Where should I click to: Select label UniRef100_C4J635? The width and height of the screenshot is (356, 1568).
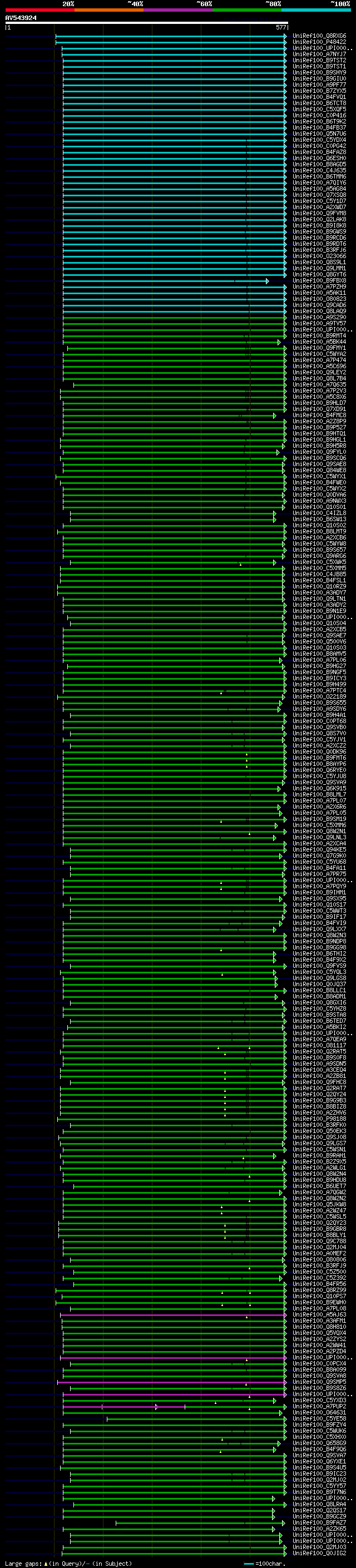point(319,170)
